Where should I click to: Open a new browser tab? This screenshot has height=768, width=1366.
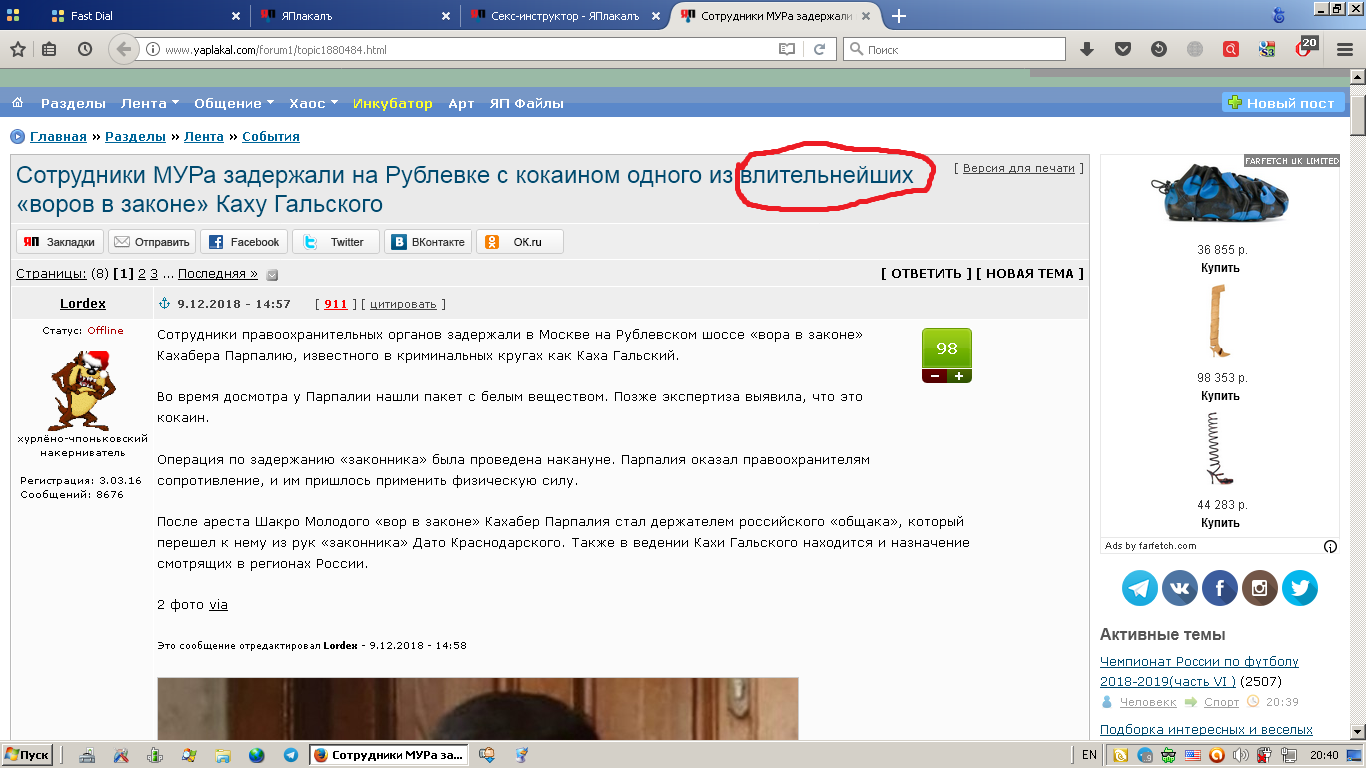click(899, 16)
